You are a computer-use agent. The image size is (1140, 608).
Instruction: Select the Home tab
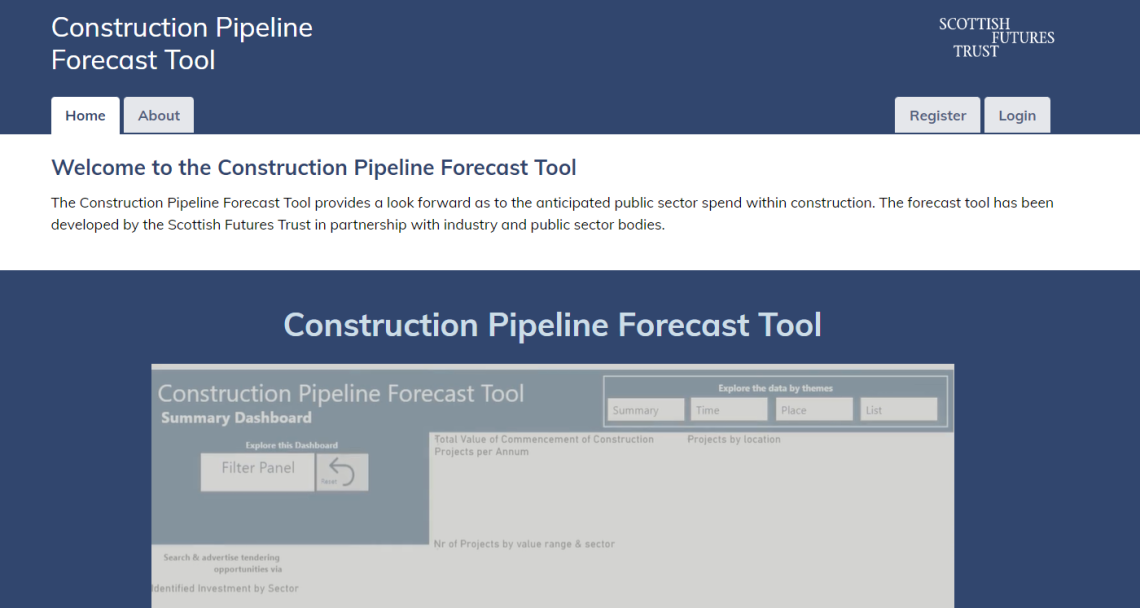pos(85,114)
